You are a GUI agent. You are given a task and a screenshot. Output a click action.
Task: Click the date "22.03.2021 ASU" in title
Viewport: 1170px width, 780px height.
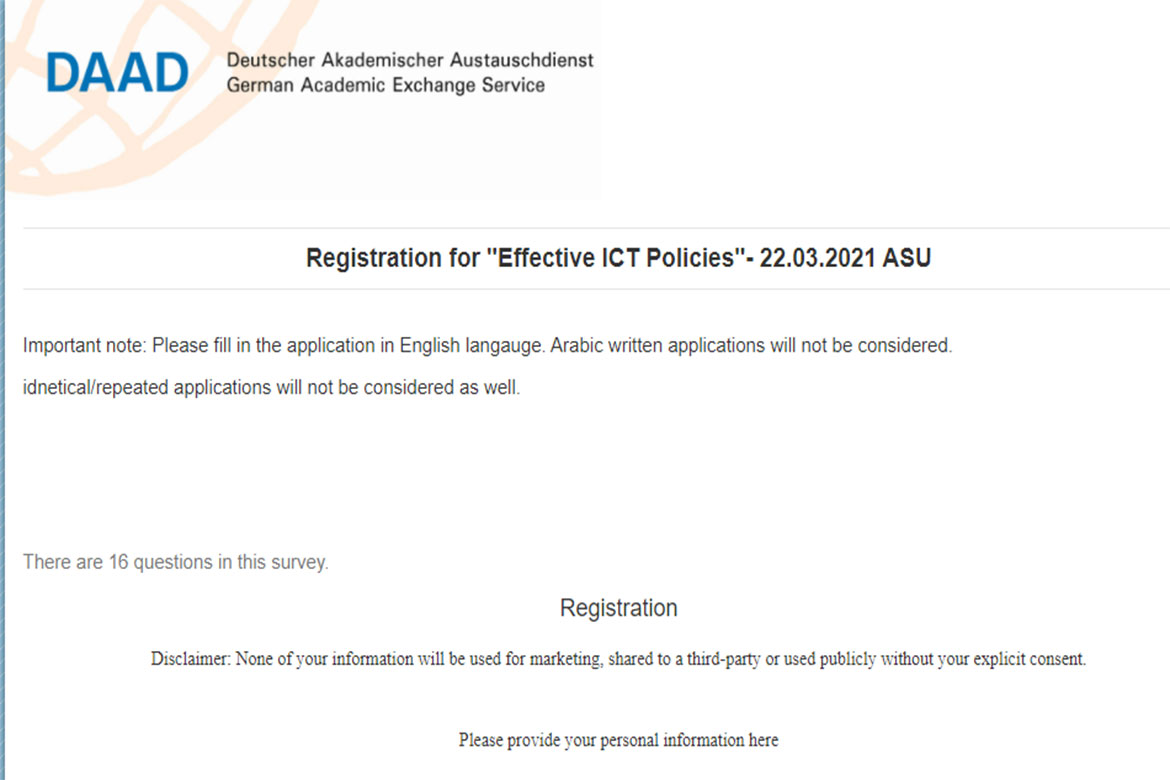[x=845, y=258]
